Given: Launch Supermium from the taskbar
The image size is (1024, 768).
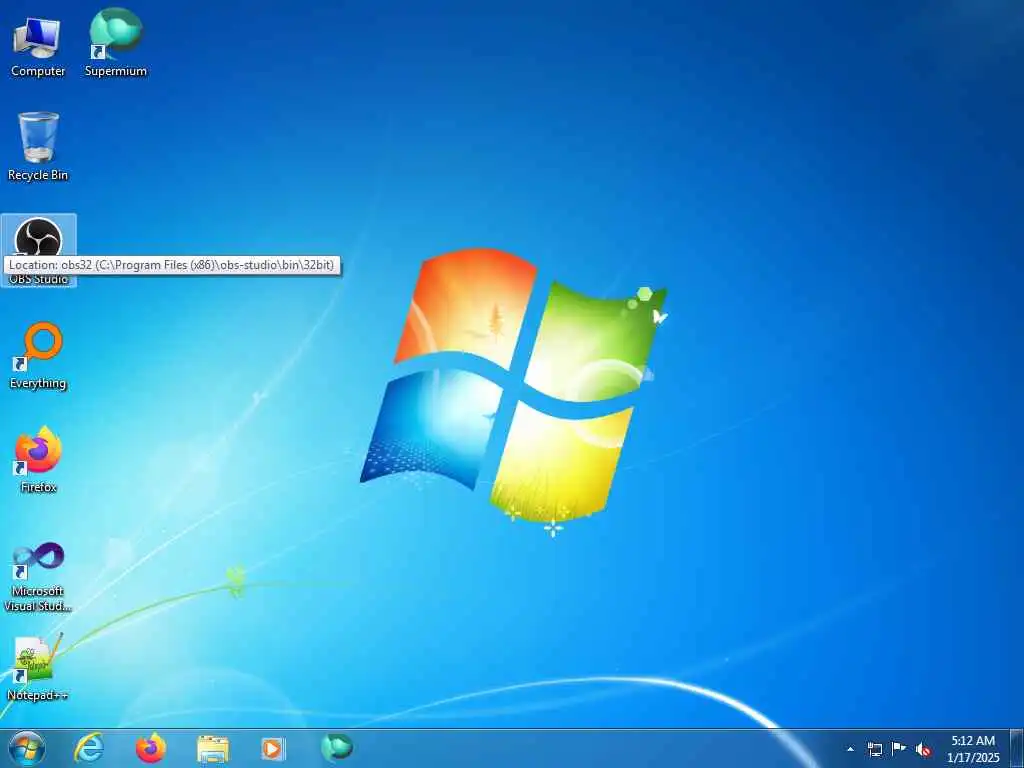Looking at the screenshot, I should 337,747.
